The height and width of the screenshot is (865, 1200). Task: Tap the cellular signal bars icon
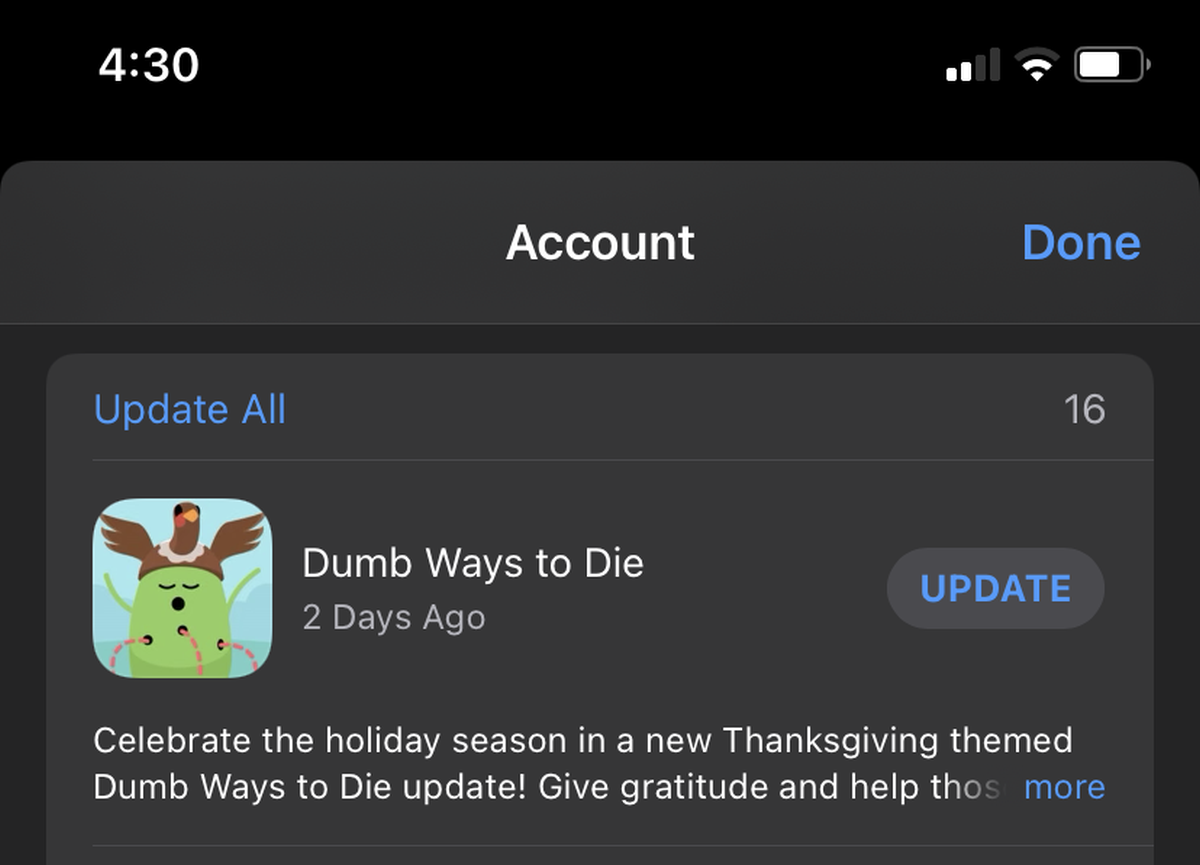pyautogui.click(x=973, y=66)
